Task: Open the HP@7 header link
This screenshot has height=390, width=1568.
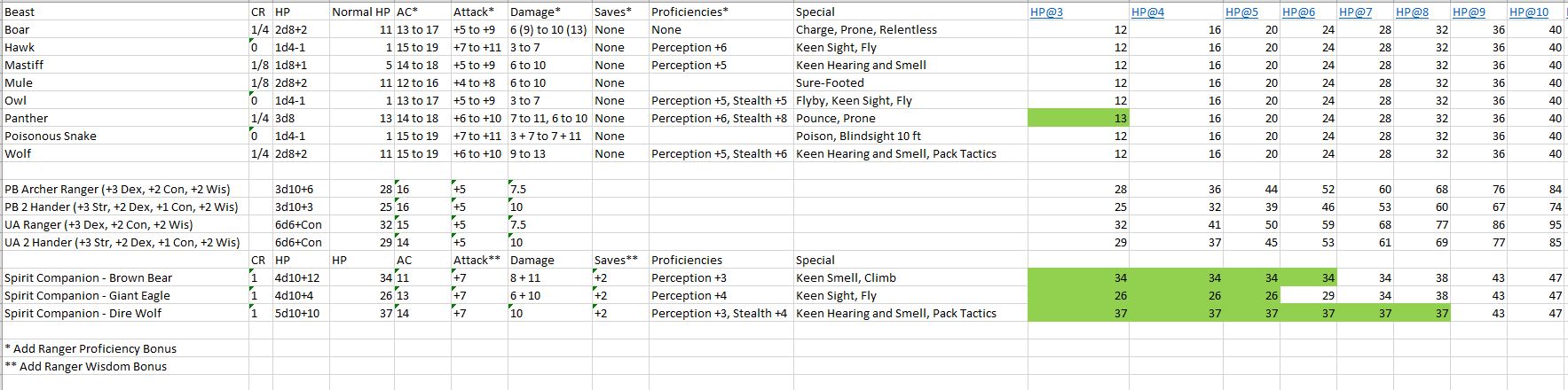Action: pyautogui.click(x=1355, y=12)
